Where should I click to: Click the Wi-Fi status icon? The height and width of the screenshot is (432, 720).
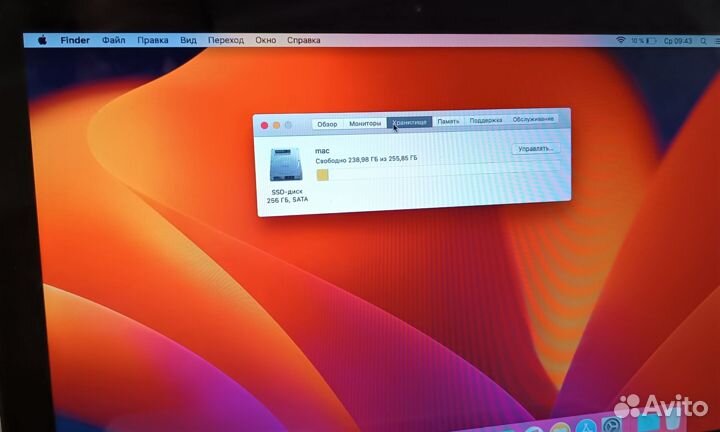coord(620,40)
